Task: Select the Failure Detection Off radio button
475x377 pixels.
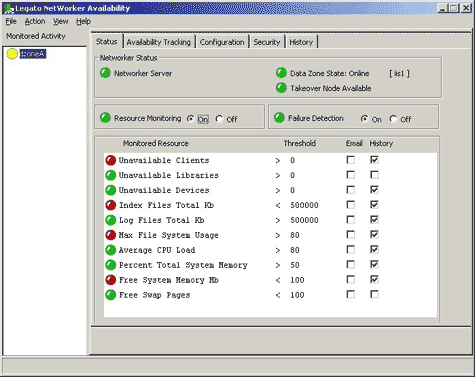Action: [393, 119]
